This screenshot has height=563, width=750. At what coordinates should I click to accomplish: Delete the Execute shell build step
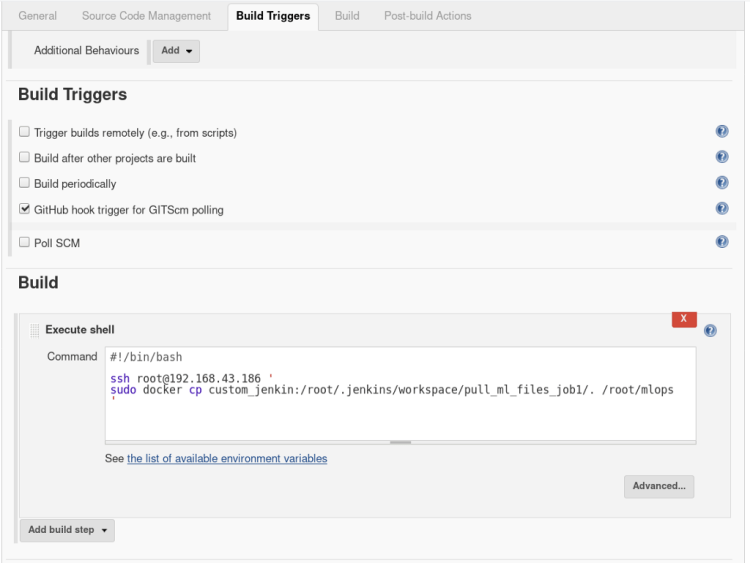[684, 319]
